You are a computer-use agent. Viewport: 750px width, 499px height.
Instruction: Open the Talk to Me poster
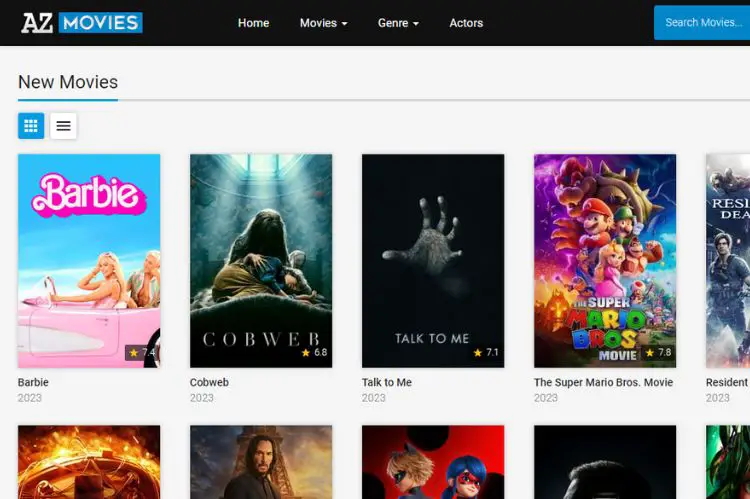(433, 261)
